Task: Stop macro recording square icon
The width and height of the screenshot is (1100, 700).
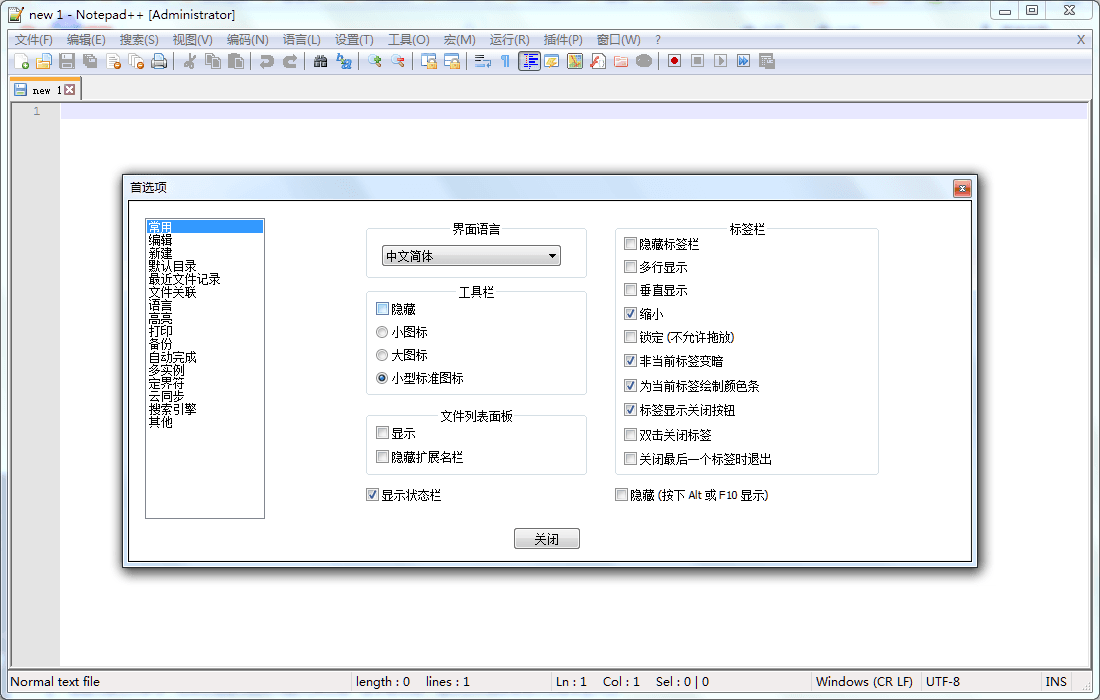Action: [697, 62]
